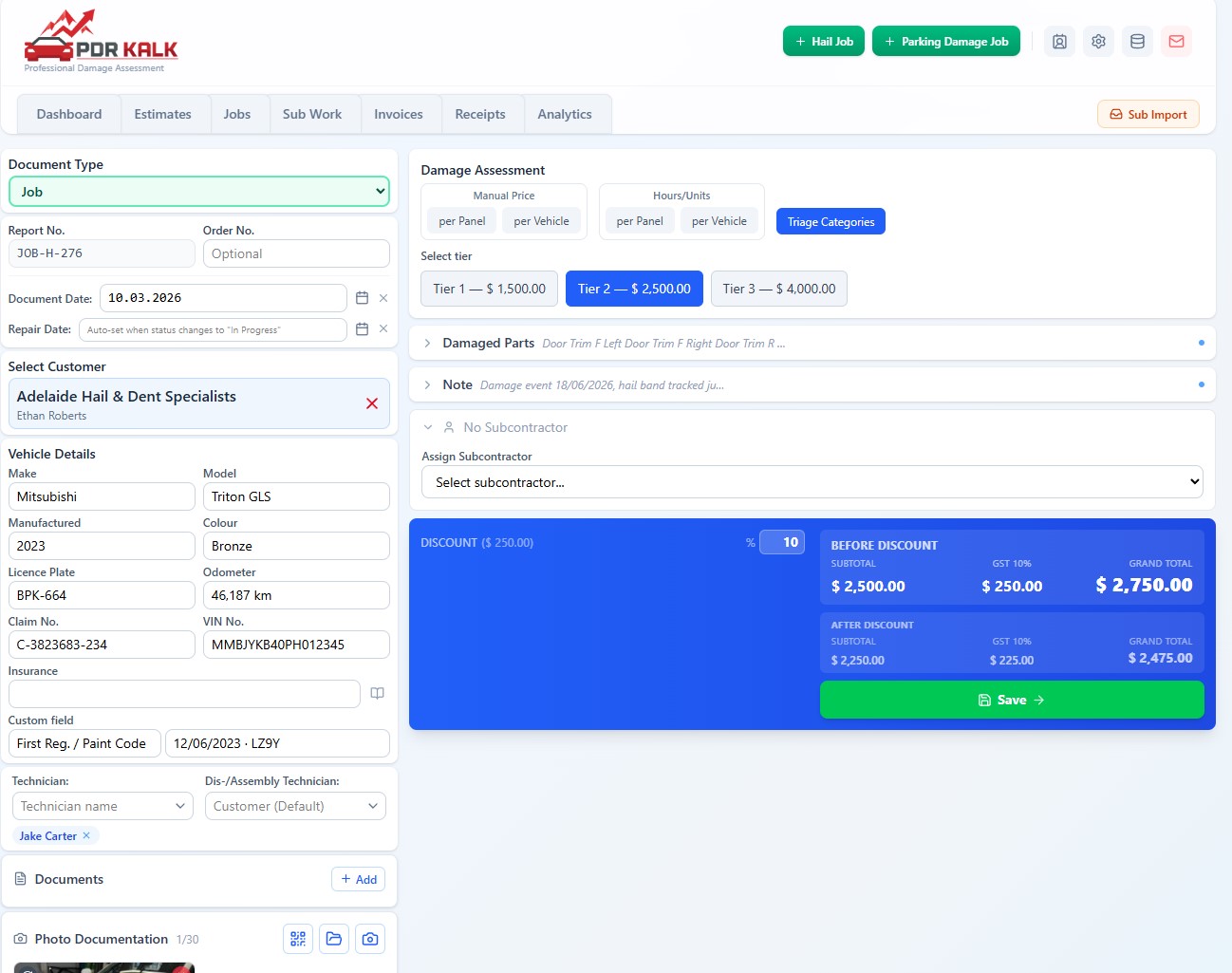Click the Report No. field JOB-H-276
Viewport: 1232px width, 973px height.
coord(102,253)
